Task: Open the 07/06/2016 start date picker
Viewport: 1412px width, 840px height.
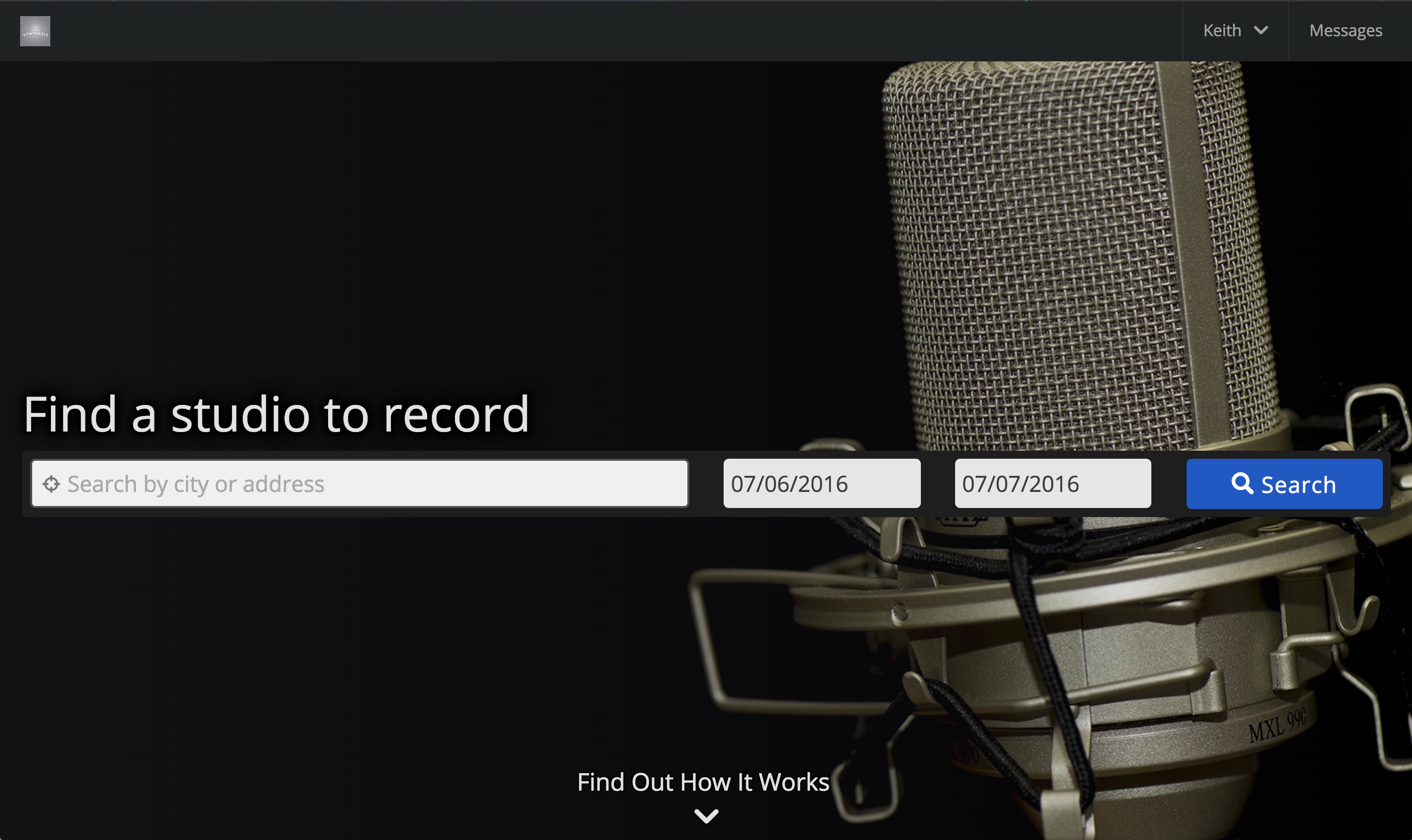Action: 822,484
